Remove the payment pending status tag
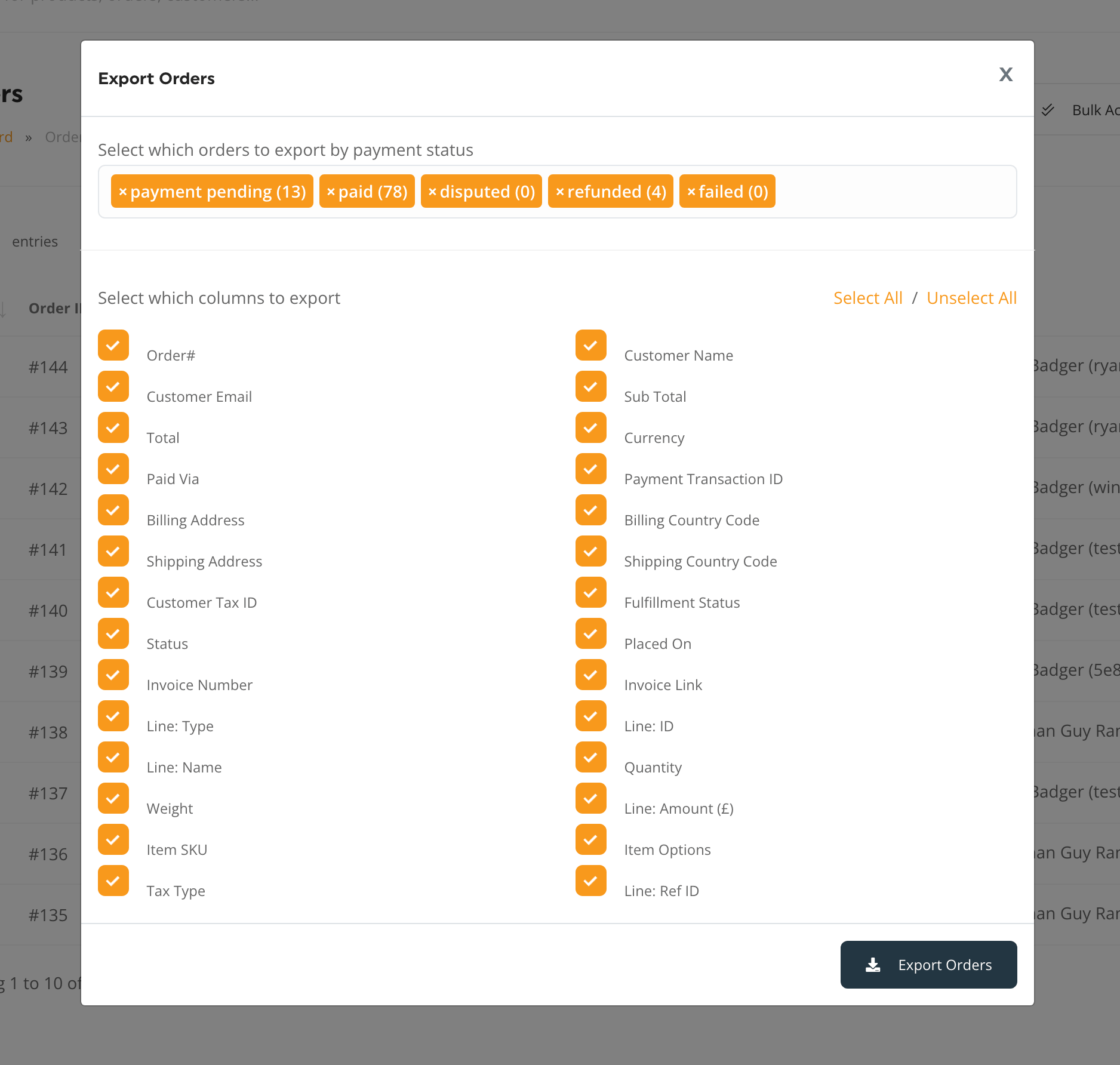 [x=122, y=192]
